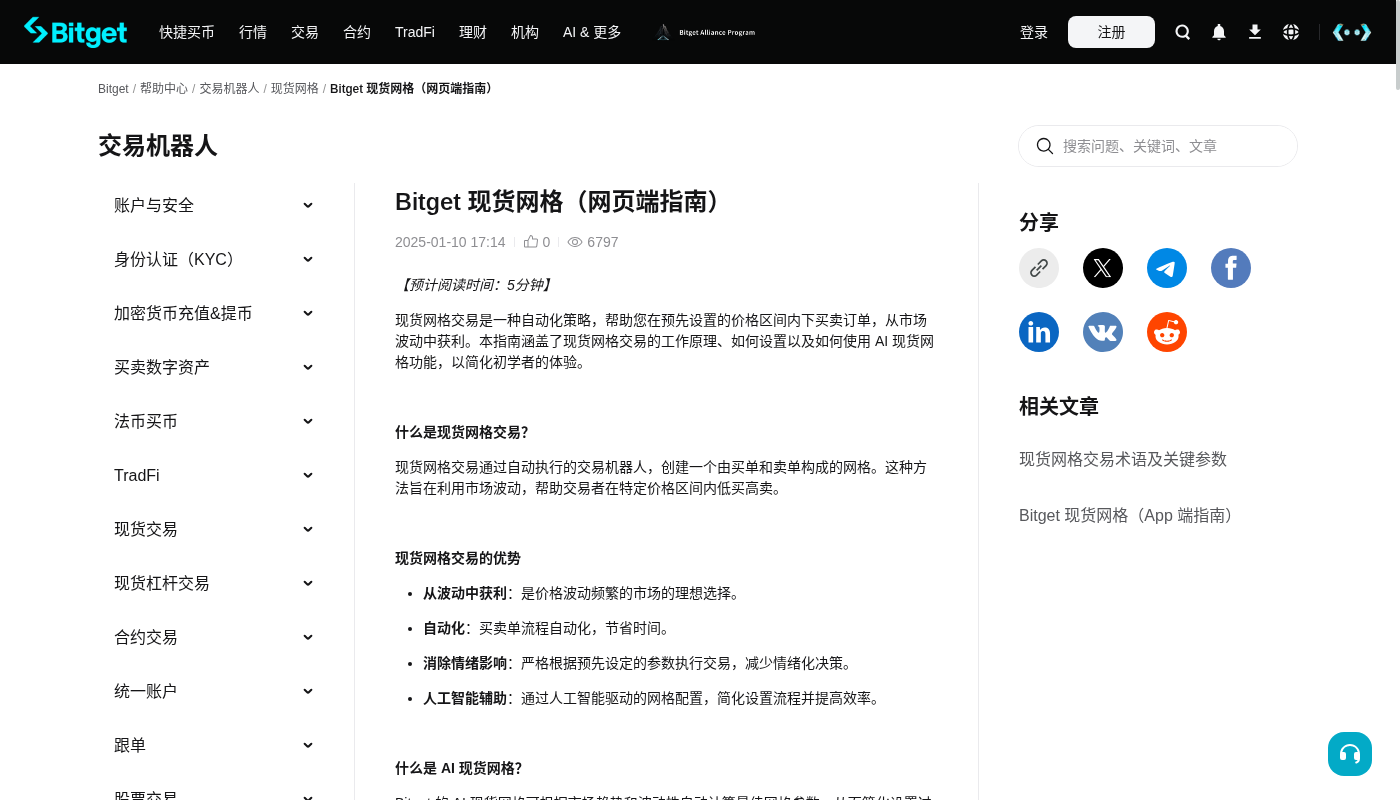Screen dimensions: 1400x800
Task: Open AI & 更多 top menu
Action: tap(592, 32)
